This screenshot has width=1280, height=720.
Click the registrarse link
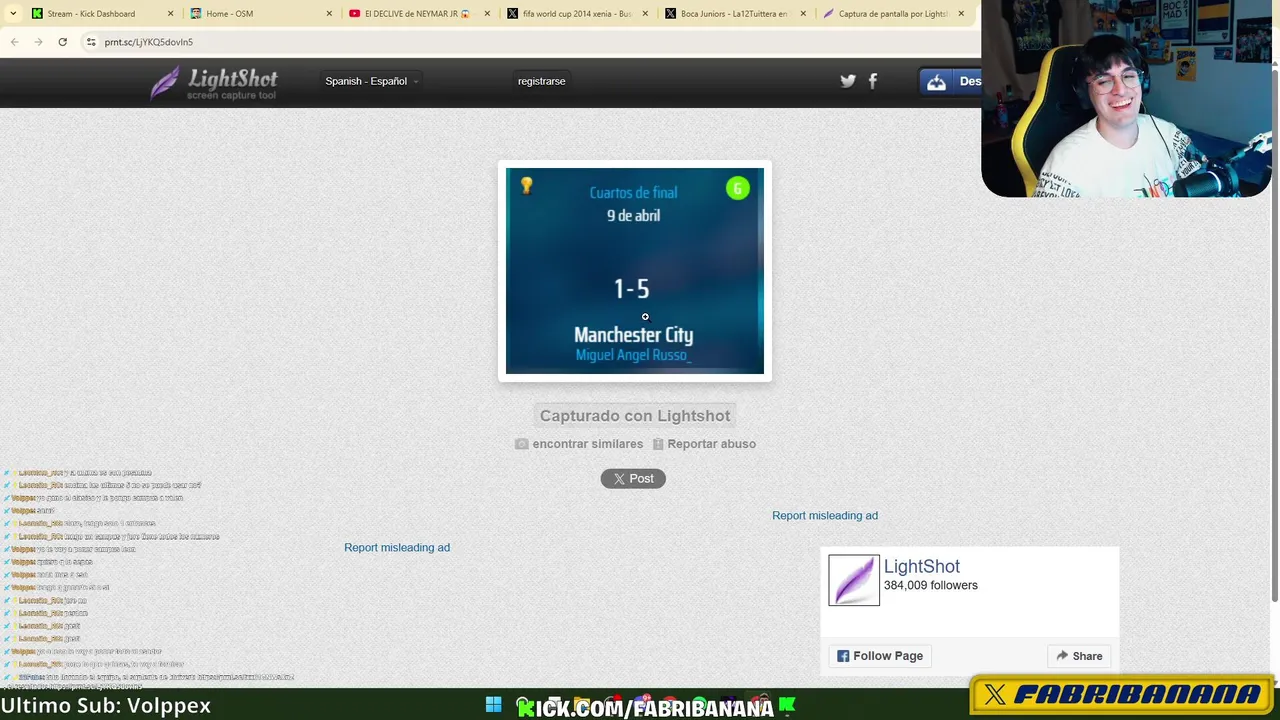[541, 81]
